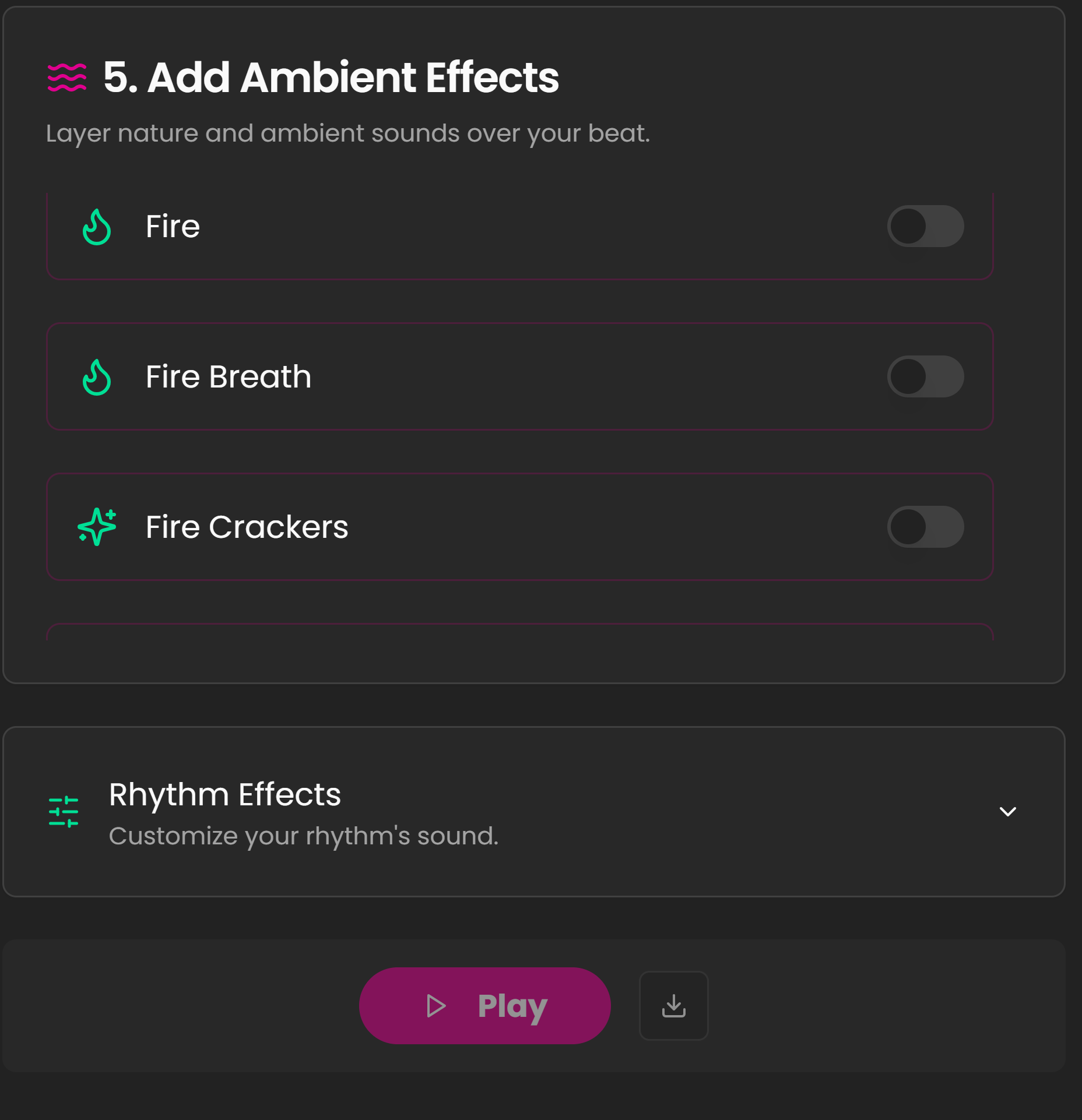The width and height of the screenshot is (1082, 1120).
Task: Click the flame icon next to Fire
Action: [x=97, y=227]
